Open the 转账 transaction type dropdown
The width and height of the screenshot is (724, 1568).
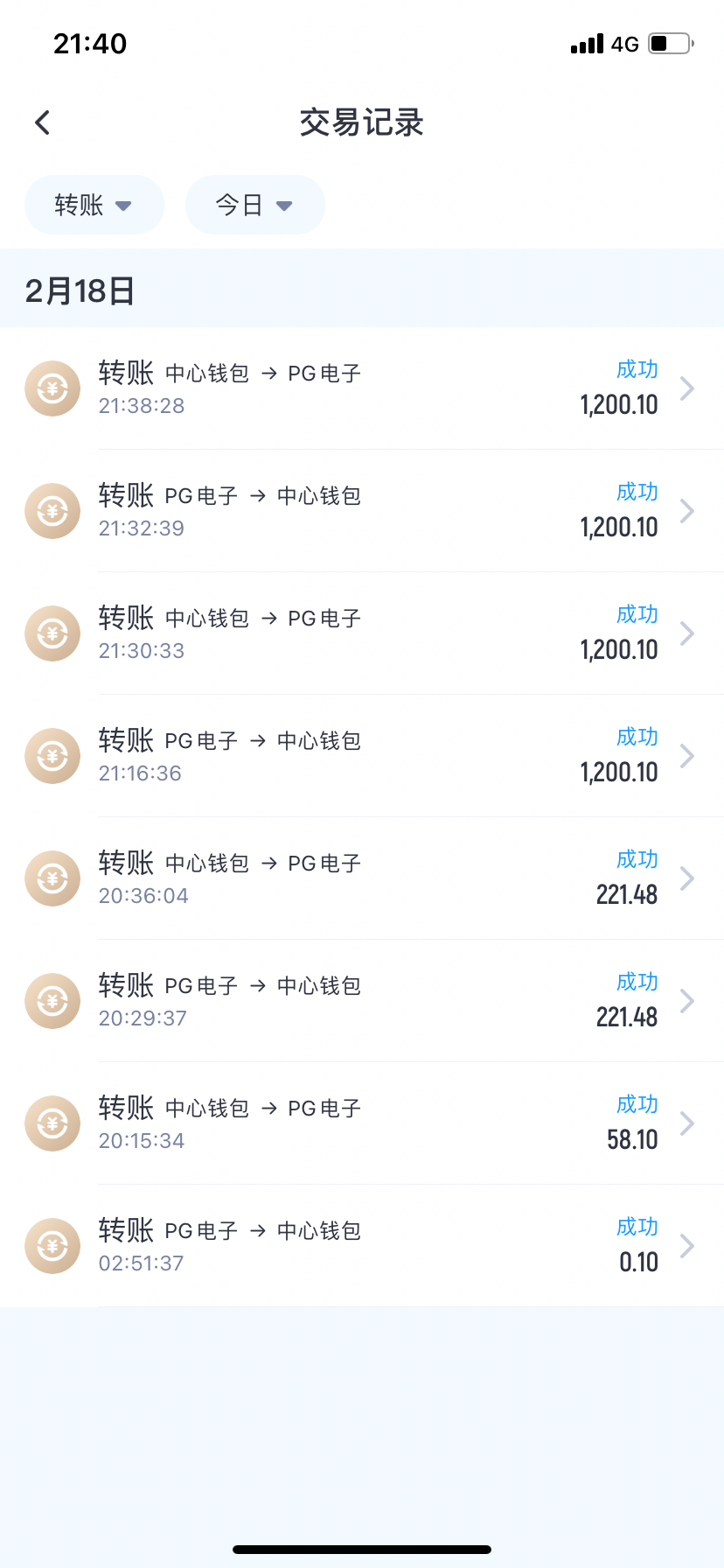[94, 205]
